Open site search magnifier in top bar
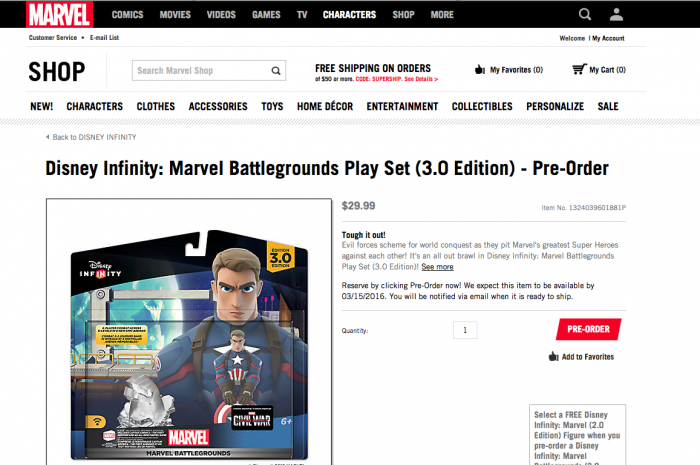This screenshot has height=465, width=700. tap(585, 14)
